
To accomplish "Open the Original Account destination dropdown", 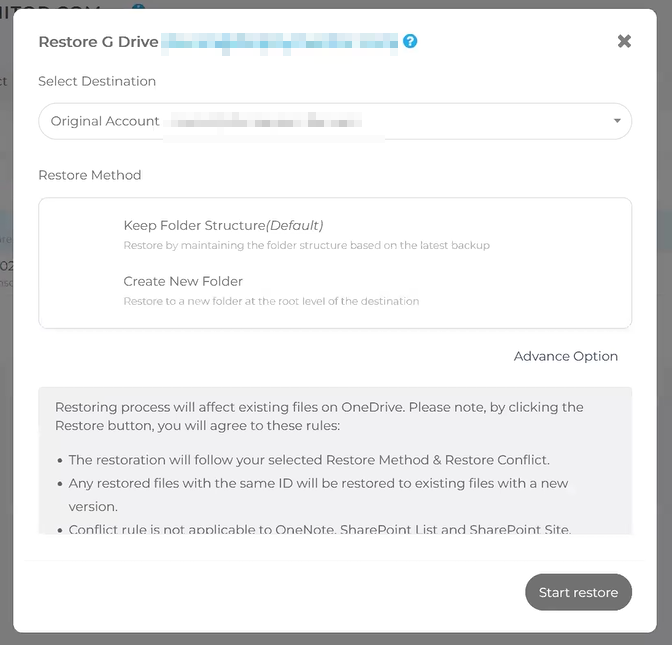I will coord(335,121).
